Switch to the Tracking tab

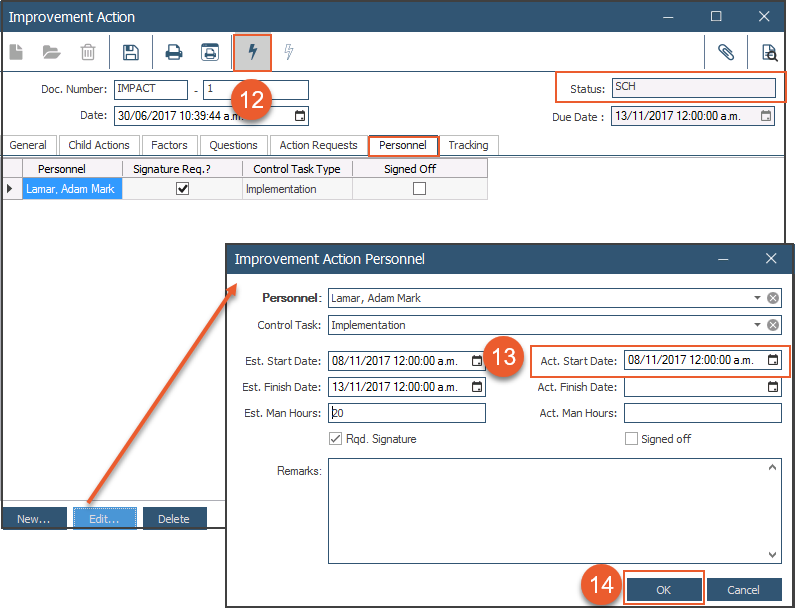pos(468,145)
